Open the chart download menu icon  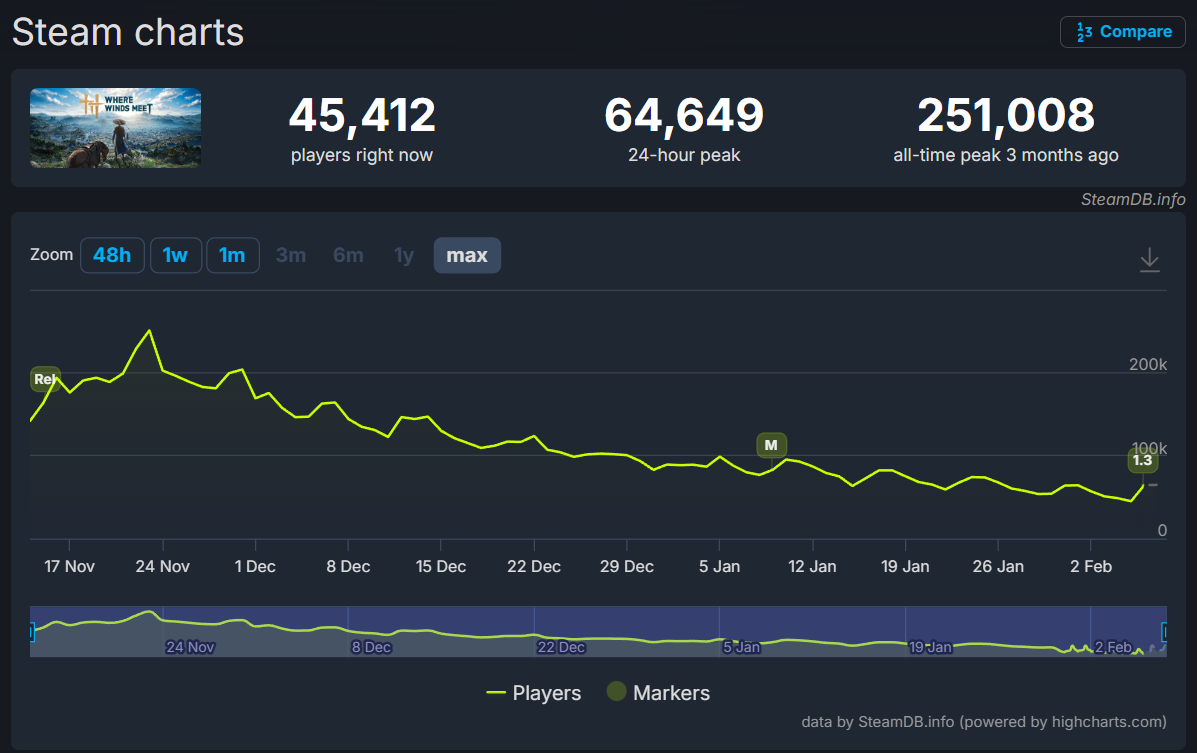[x=1149, y=260]
